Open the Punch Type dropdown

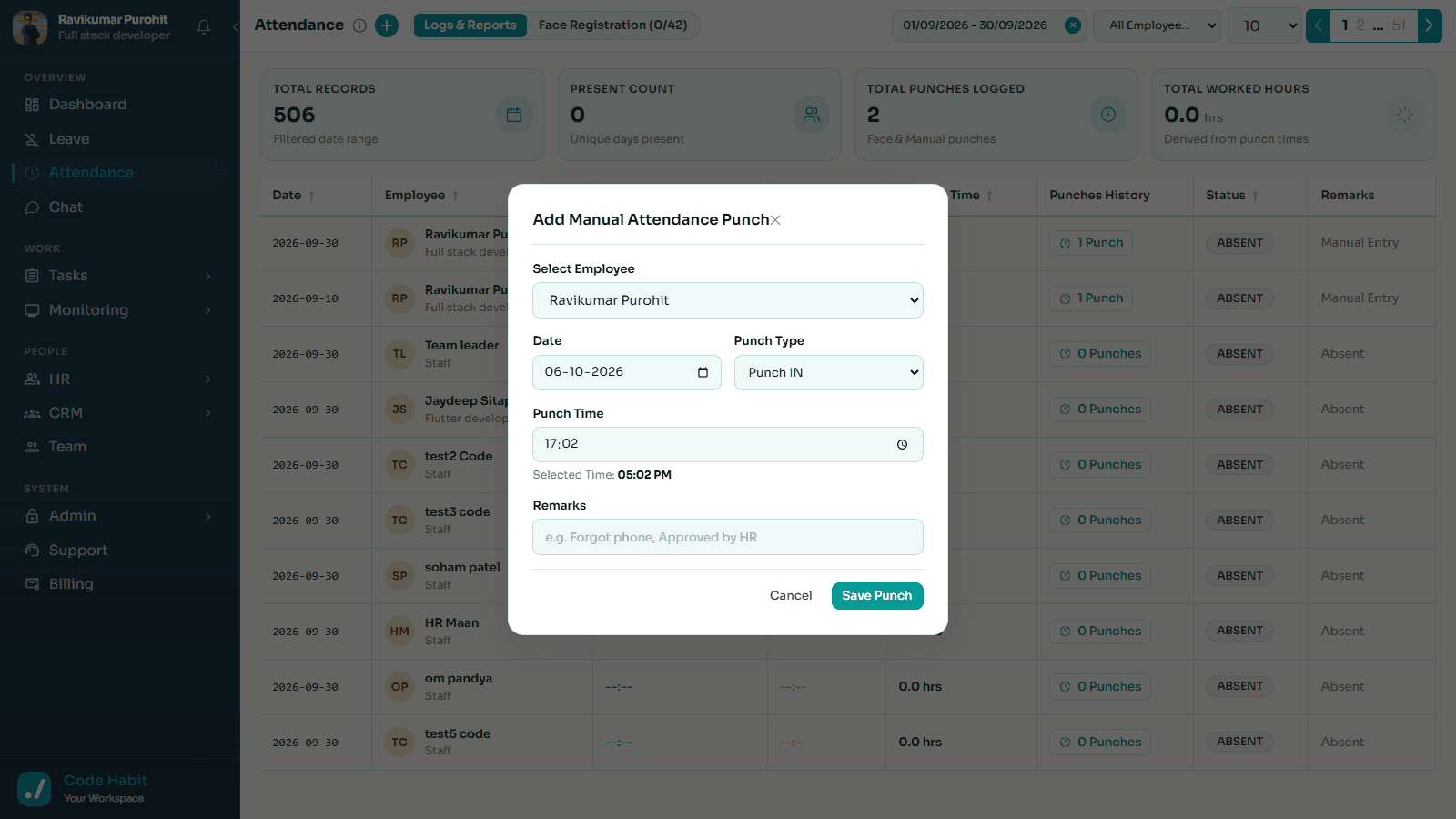829,372
